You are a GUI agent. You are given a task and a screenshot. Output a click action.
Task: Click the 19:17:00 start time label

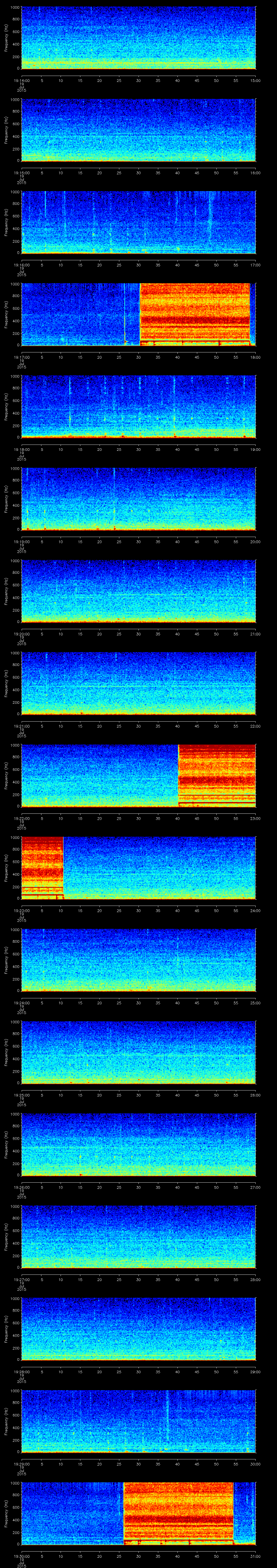(x=21, y=357)
